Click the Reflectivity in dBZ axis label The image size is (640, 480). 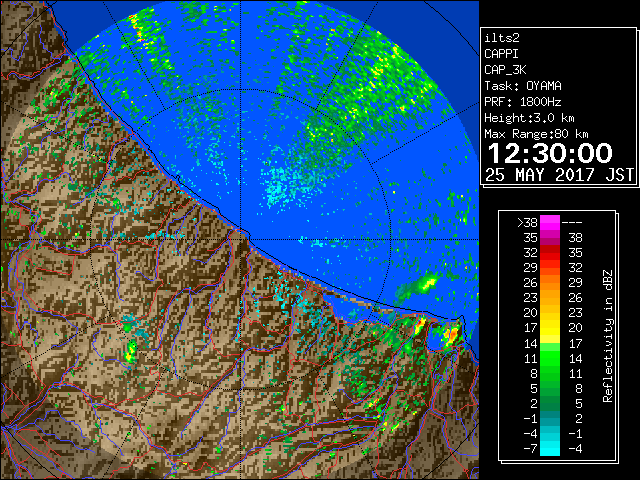[x=608, y=336]
